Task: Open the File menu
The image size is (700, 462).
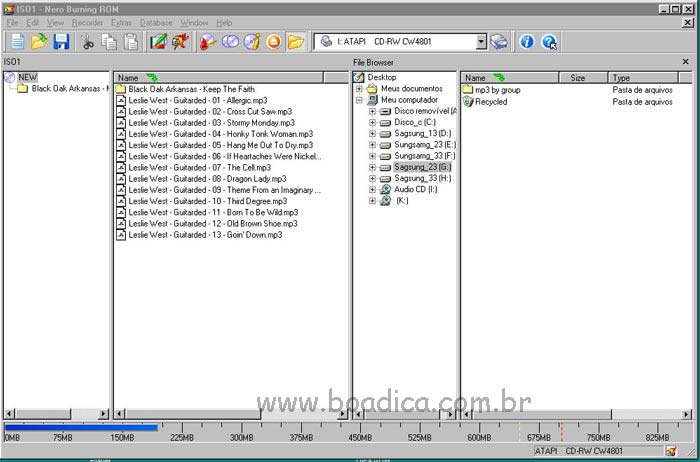Action: click(x=12, y=23)
